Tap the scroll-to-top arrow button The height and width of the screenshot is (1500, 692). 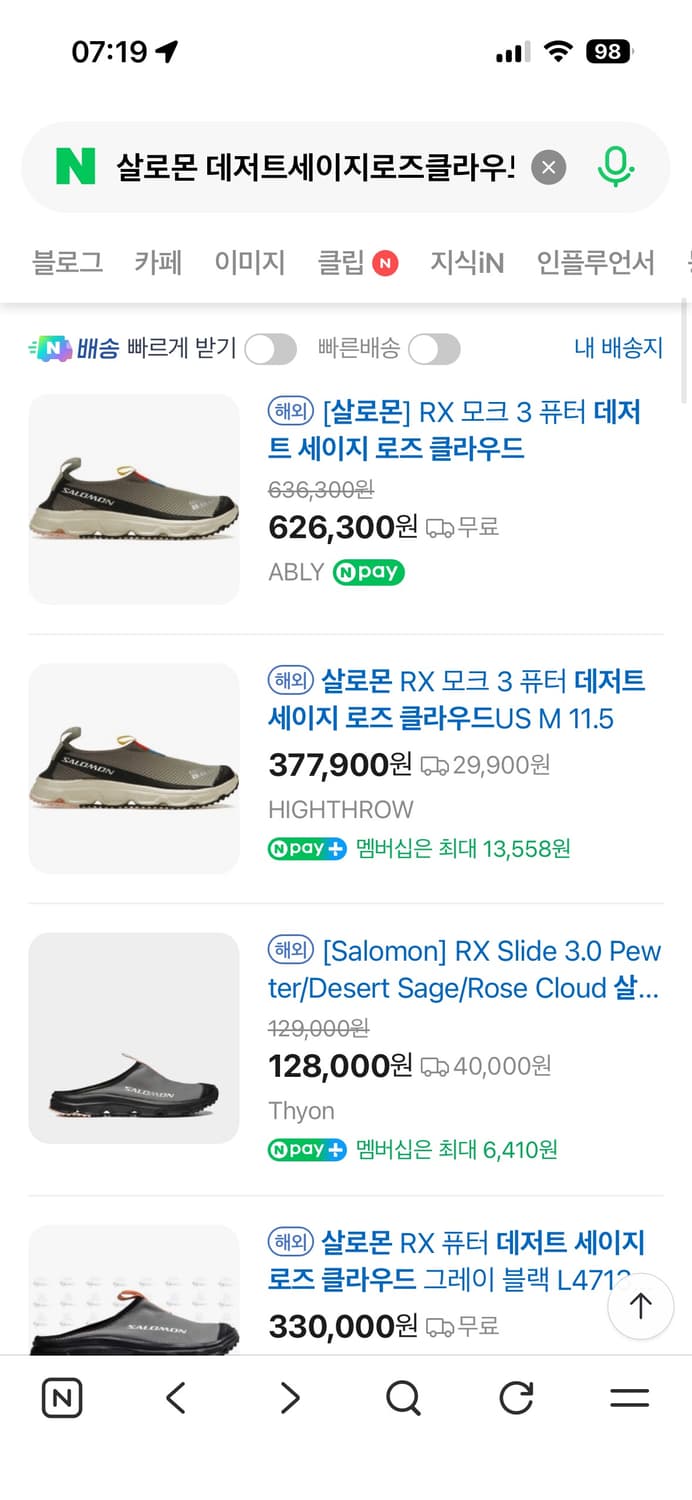pos(641,1306)
